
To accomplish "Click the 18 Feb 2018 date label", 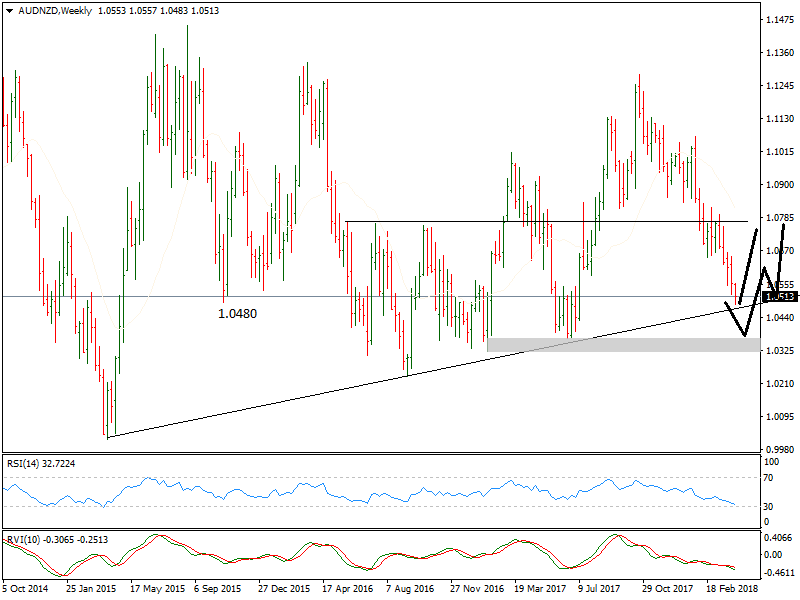I will pyautogui.click(x=732, y=589).
